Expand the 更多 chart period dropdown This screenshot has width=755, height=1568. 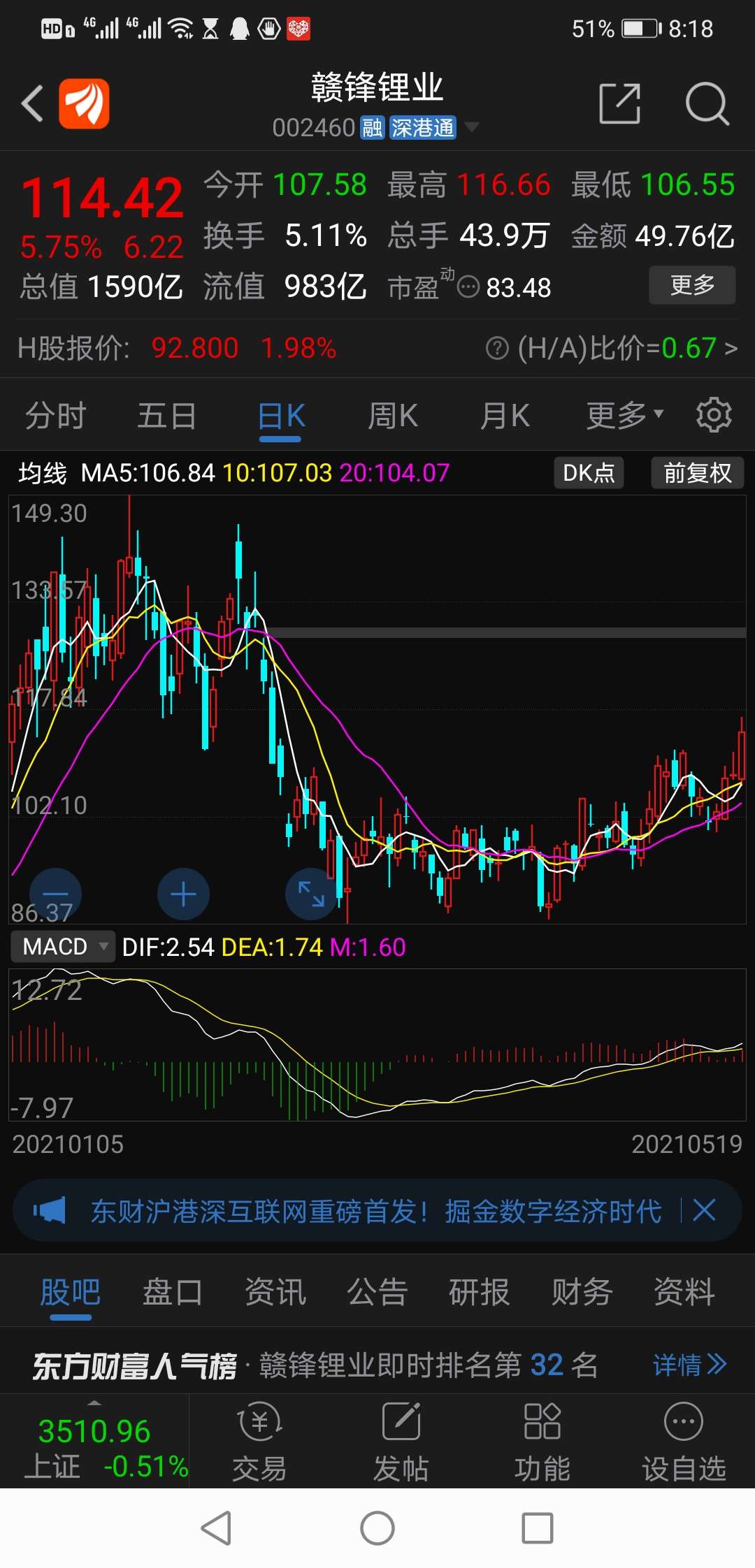click(624, 416)
